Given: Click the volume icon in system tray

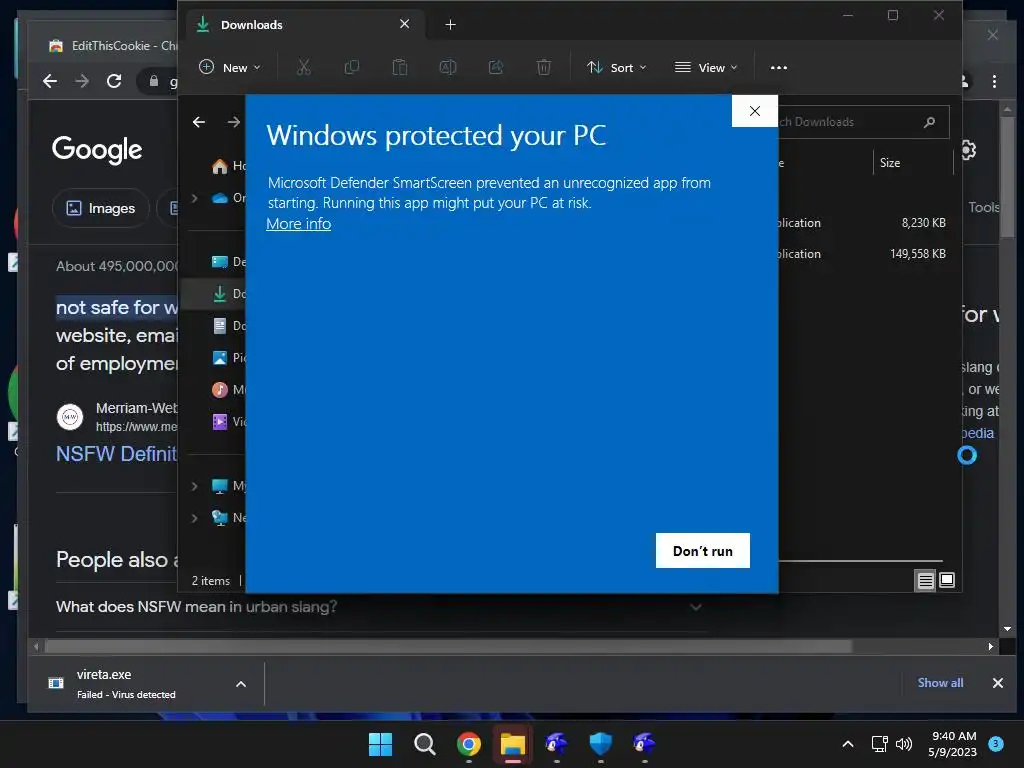Looking at the screenshot, I should (x=904, y=744).
